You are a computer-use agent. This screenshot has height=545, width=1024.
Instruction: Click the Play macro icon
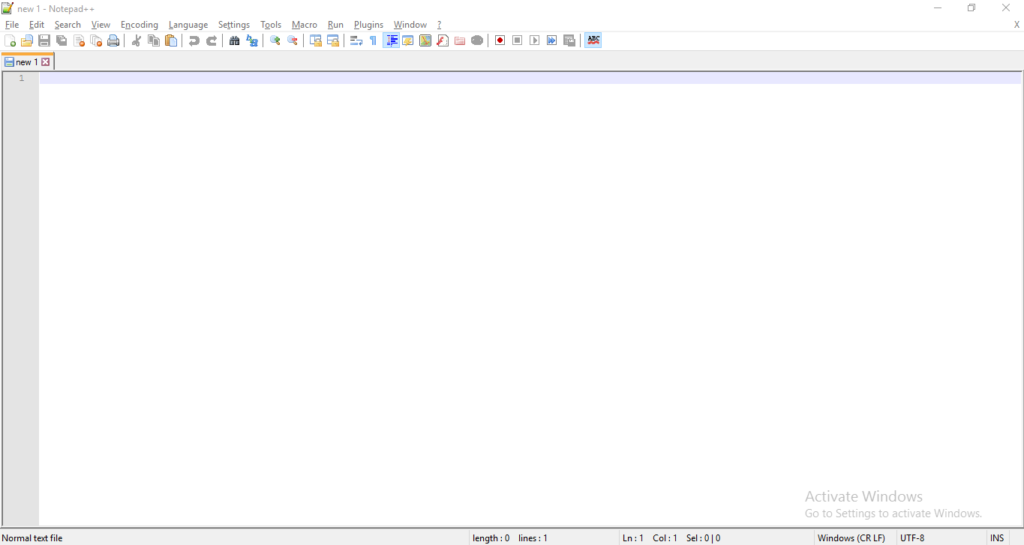click(534, 41)
